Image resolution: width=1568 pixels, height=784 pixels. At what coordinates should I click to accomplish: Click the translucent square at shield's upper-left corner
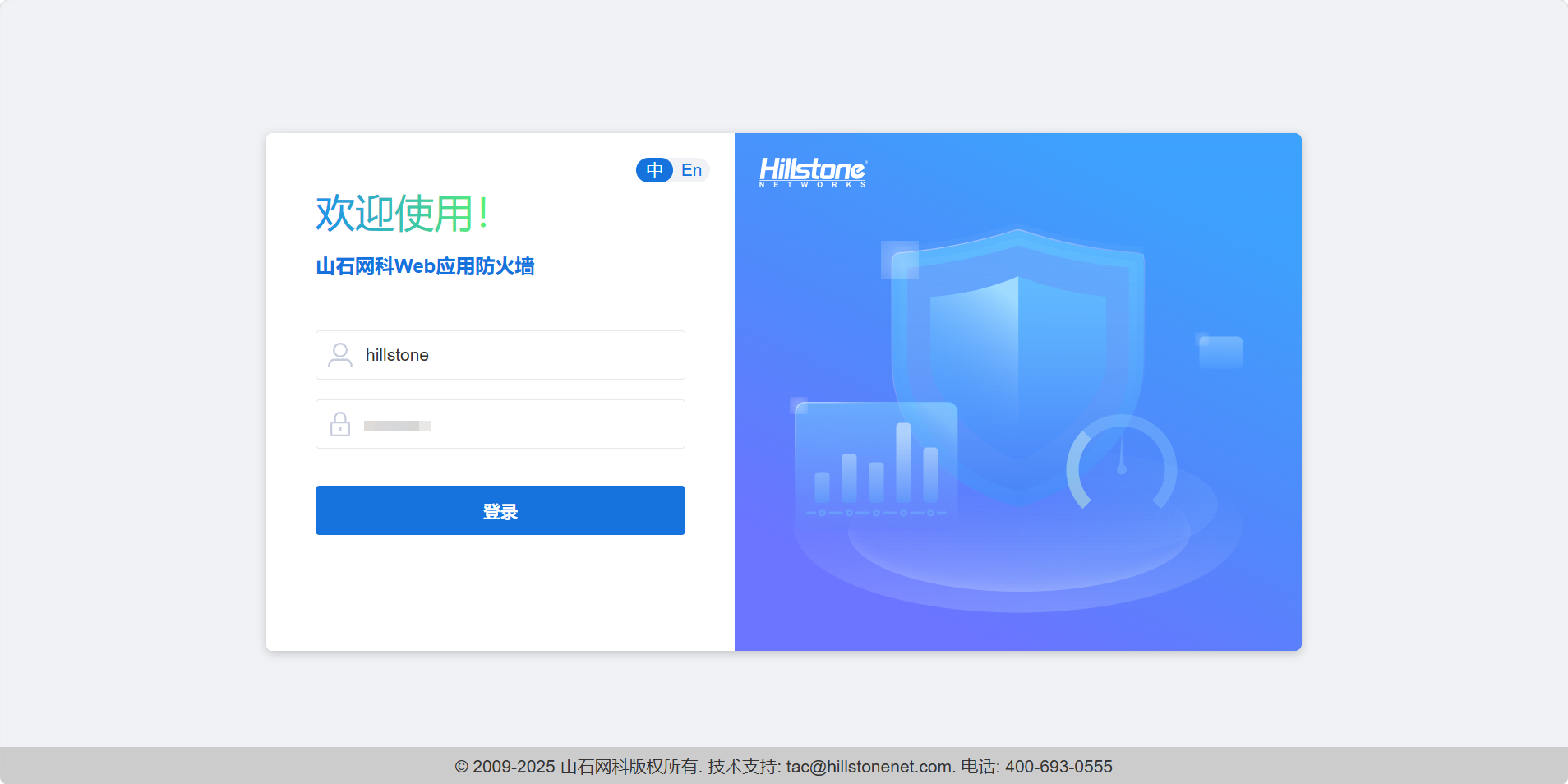[899, 260]
